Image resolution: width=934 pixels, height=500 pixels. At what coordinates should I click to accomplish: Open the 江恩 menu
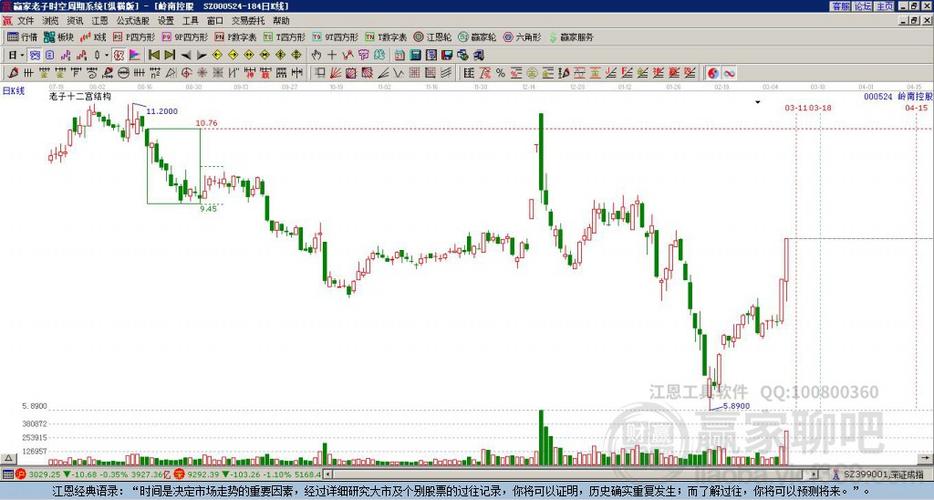[x=100, y=20]
